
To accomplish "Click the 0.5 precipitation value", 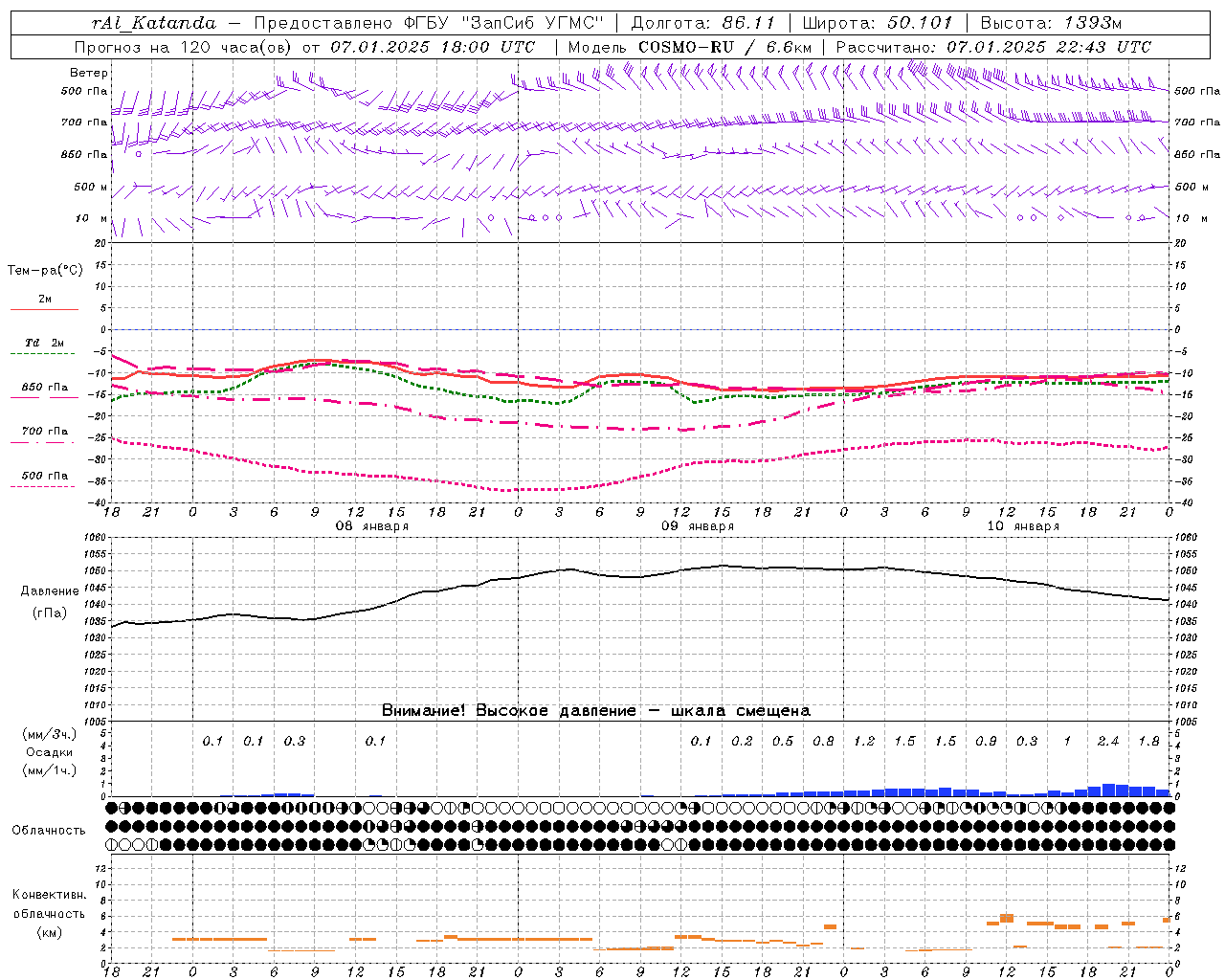I will (x=783, y=741).
